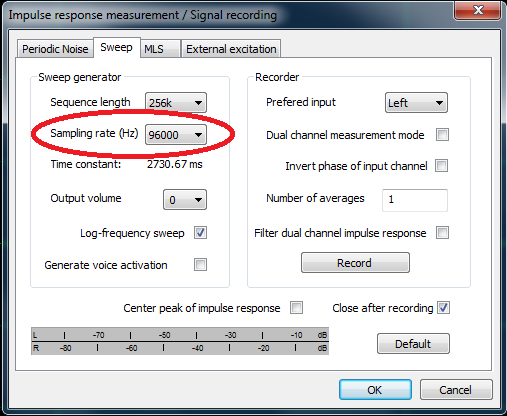The image size is (507, 416).
Task: Click the Sweep generator group label
Action: click(79, 77)
